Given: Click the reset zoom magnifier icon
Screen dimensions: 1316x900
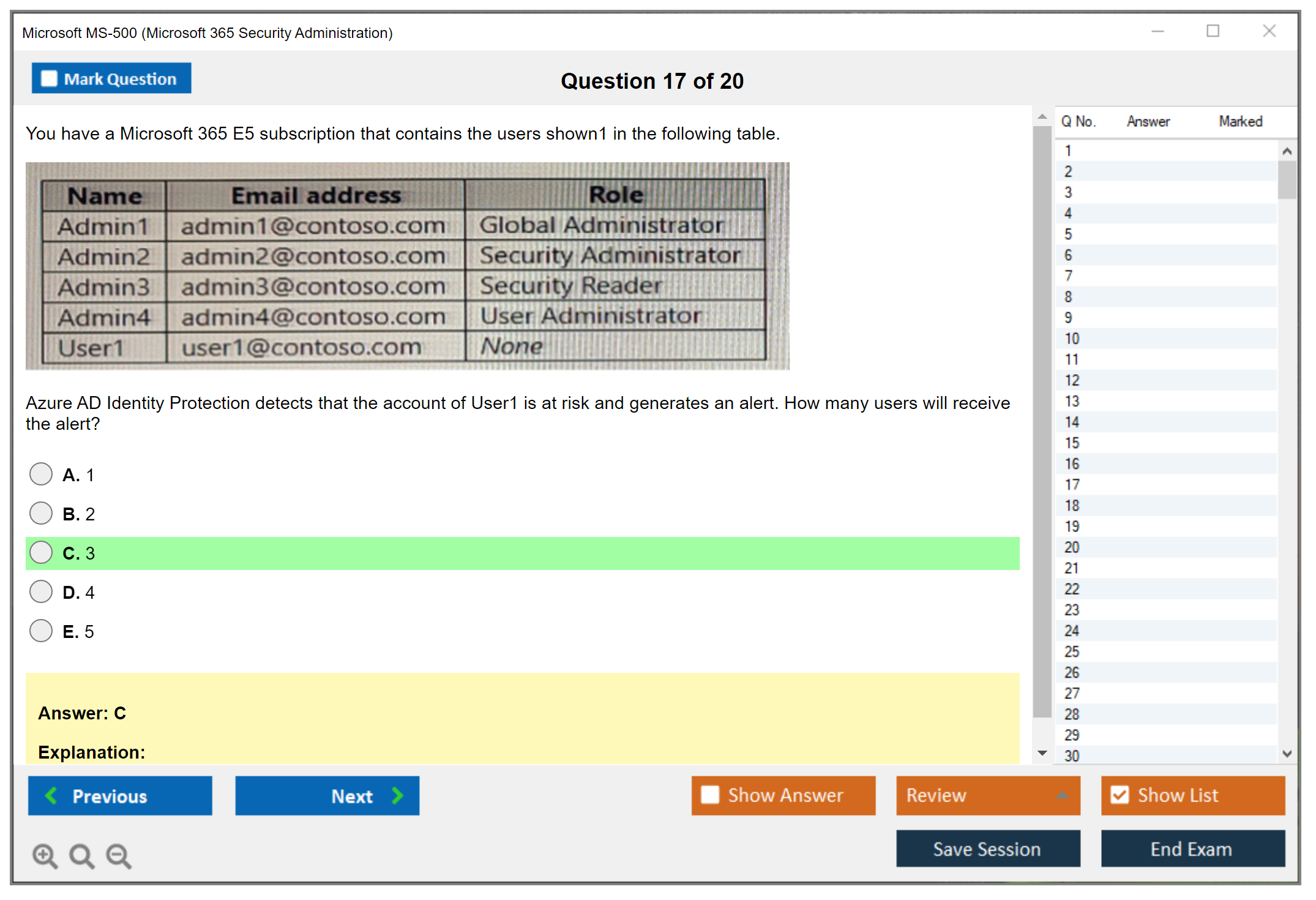Looking at the screenshot, I should (81, 855).
